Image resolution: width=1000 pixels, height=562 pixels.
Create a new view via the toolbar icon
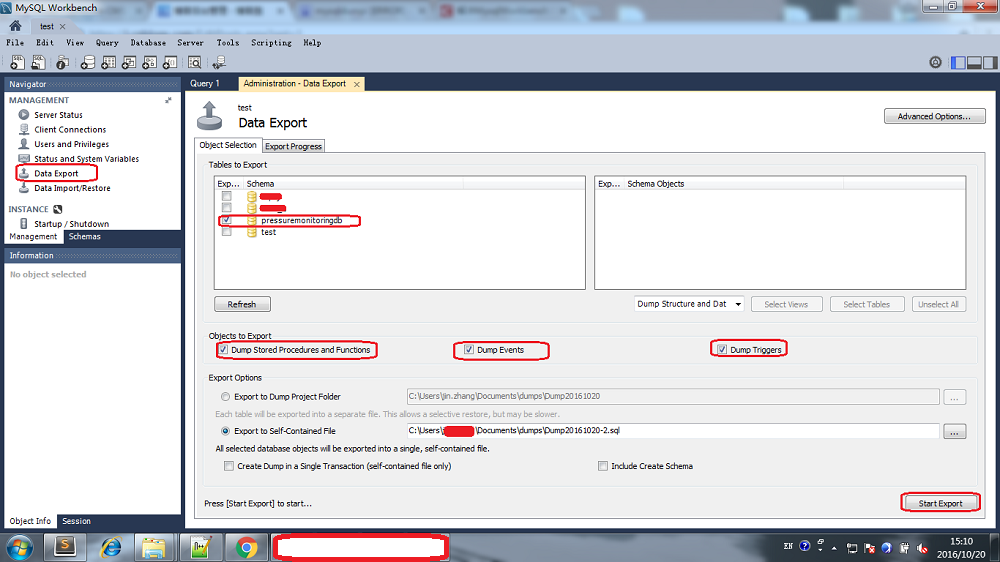[x=129, y=62]
